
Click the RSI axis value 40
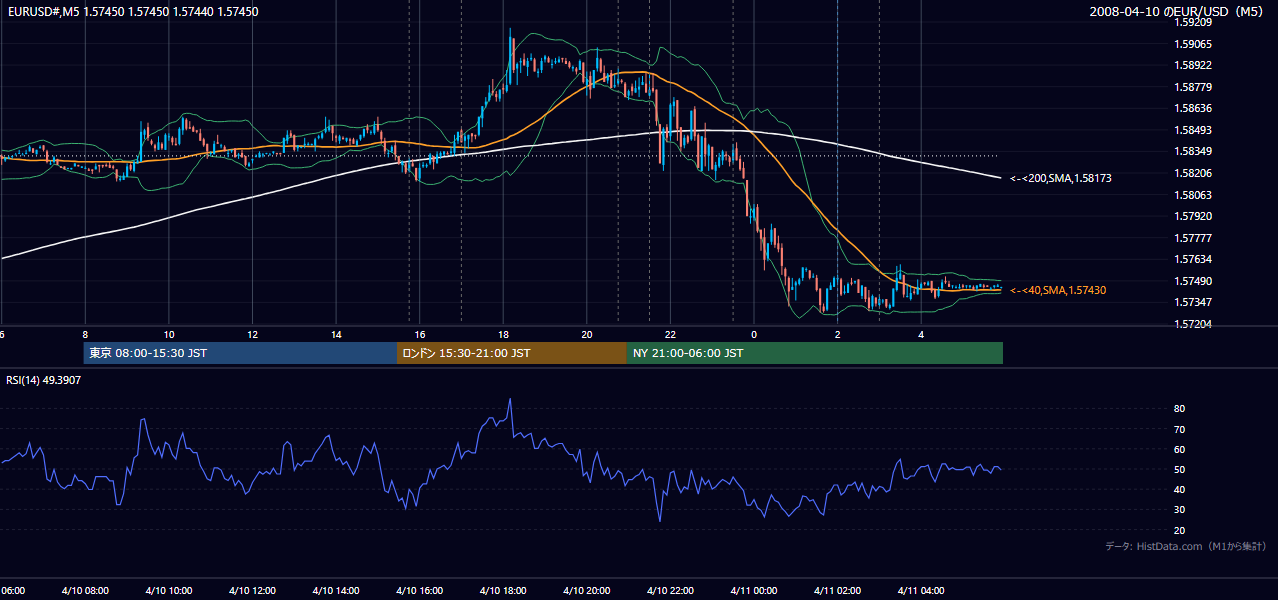(x=1180, y=489)
